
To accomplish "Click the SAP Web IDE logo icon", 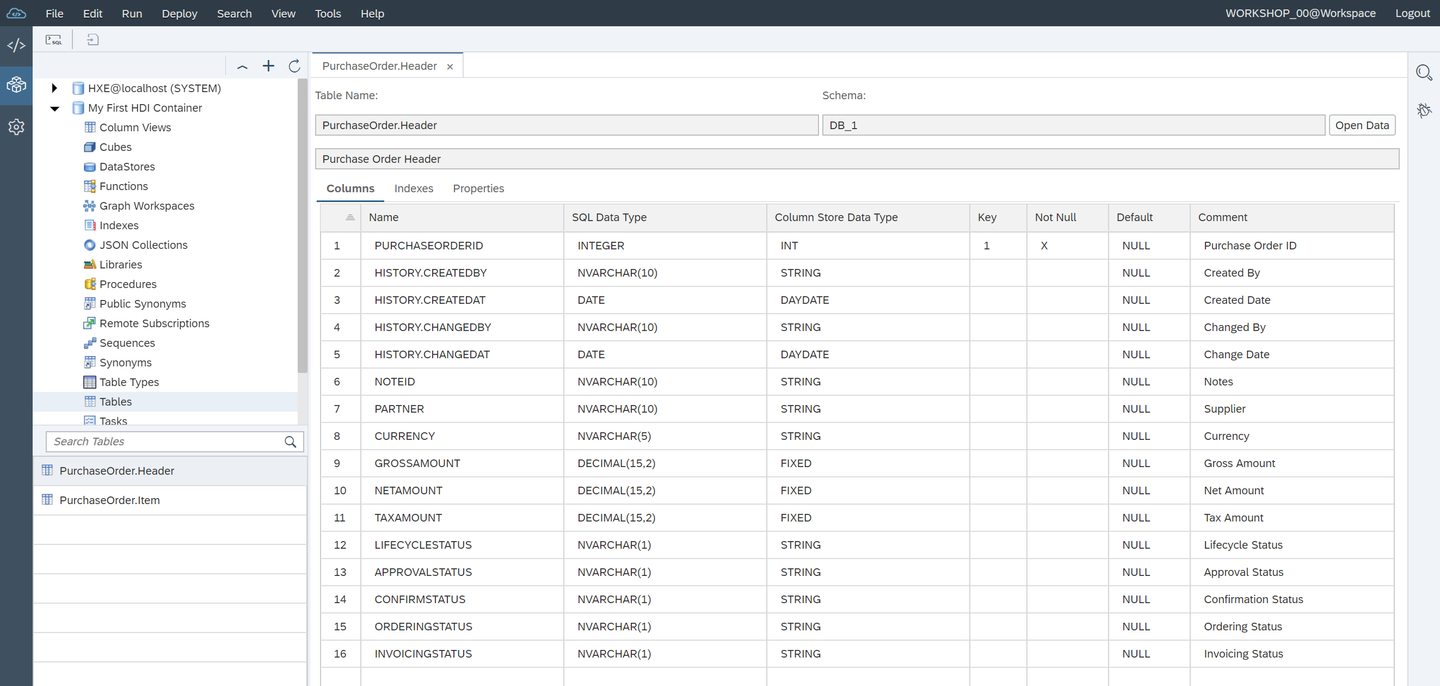I will click(x=16, y=13).
